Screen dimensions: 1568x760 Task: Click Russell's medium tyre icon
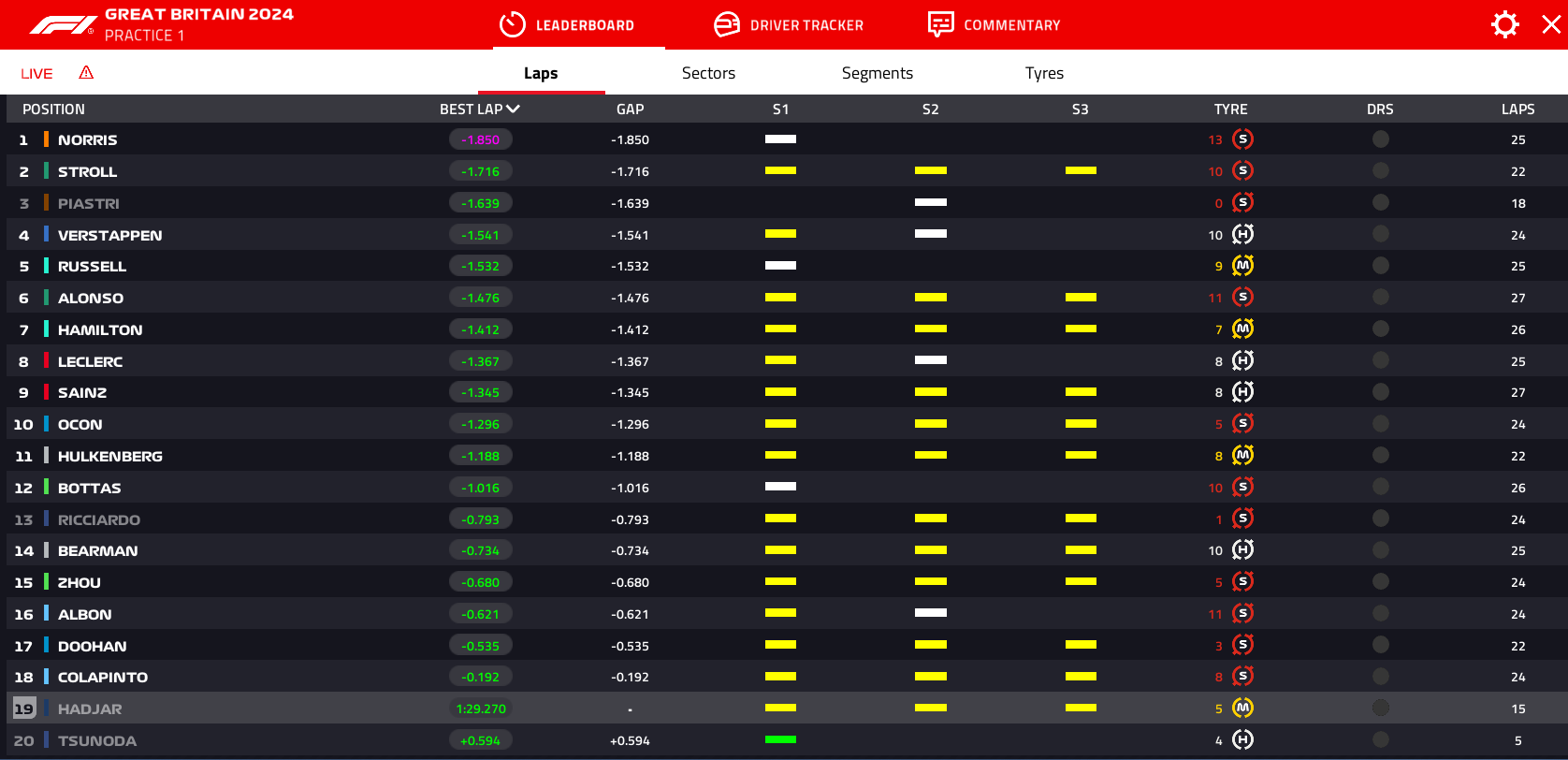[1242, 266]
